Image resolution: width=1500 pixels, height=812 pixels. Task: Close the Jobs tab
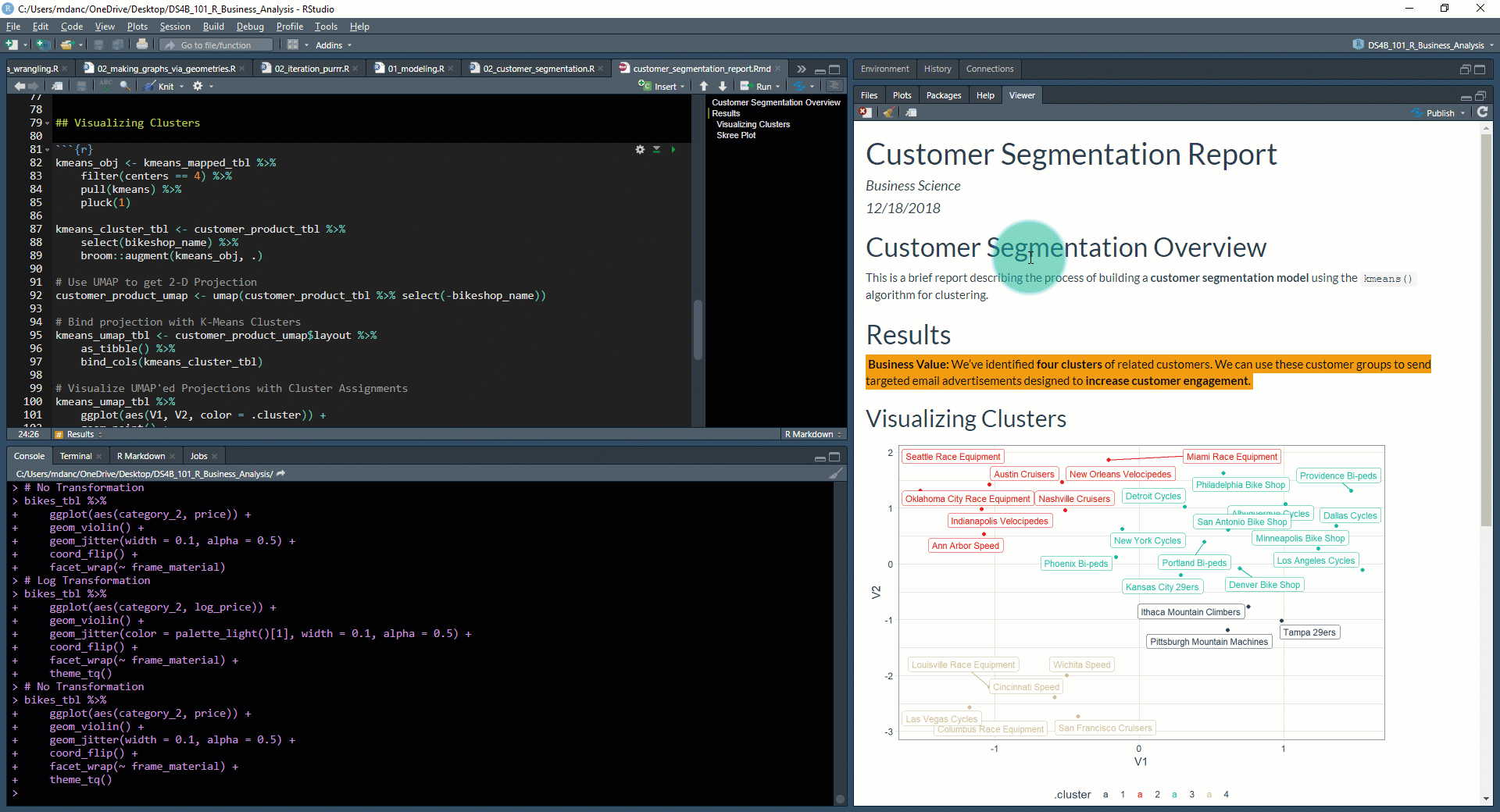pos(214,456)
